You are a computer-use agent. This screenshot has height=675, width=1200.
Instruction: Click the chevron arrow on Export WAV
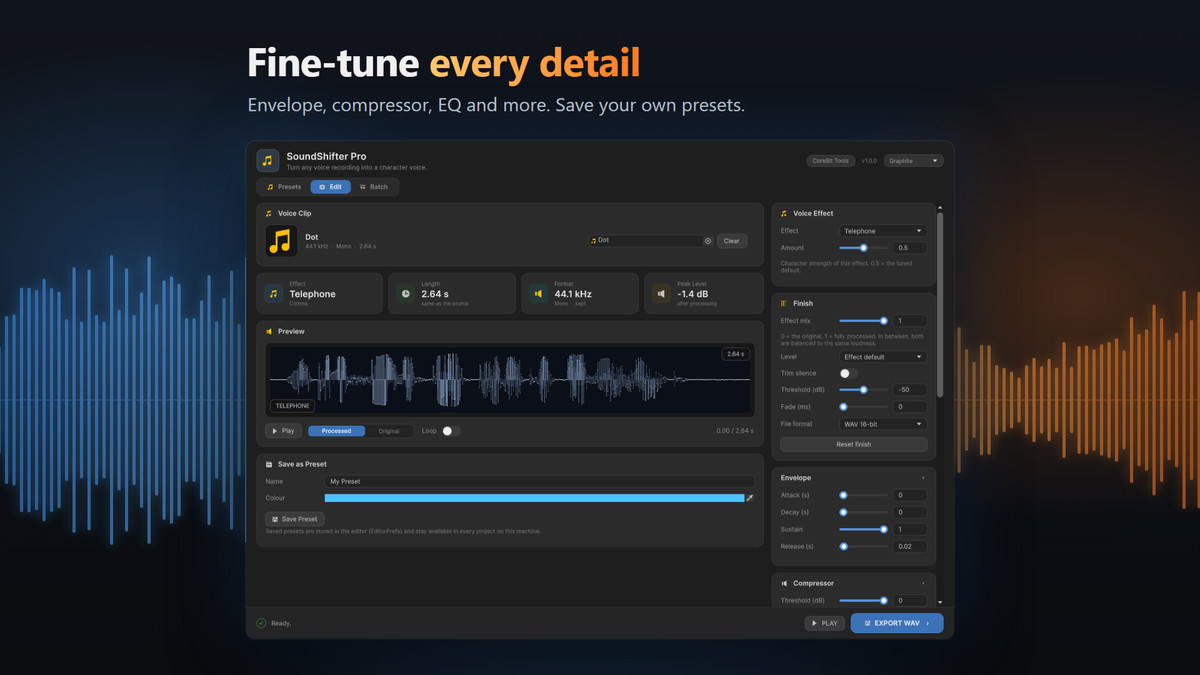[x=928, y=623]
